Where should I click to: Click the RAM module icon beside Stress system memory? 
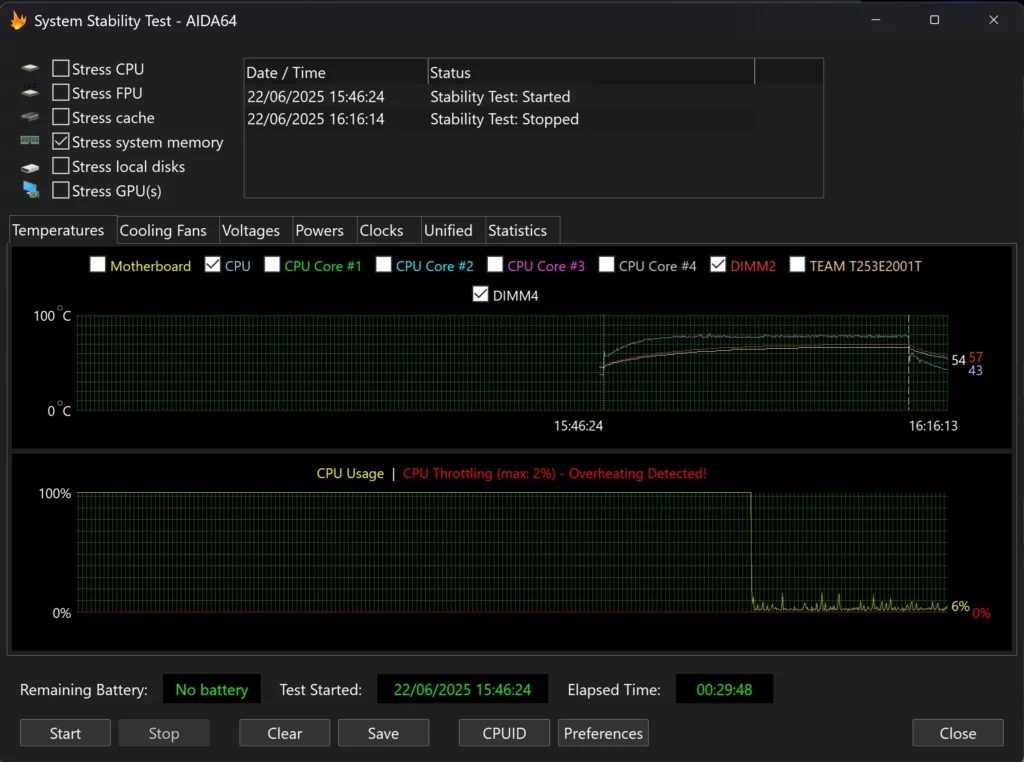tap(29, 140)
